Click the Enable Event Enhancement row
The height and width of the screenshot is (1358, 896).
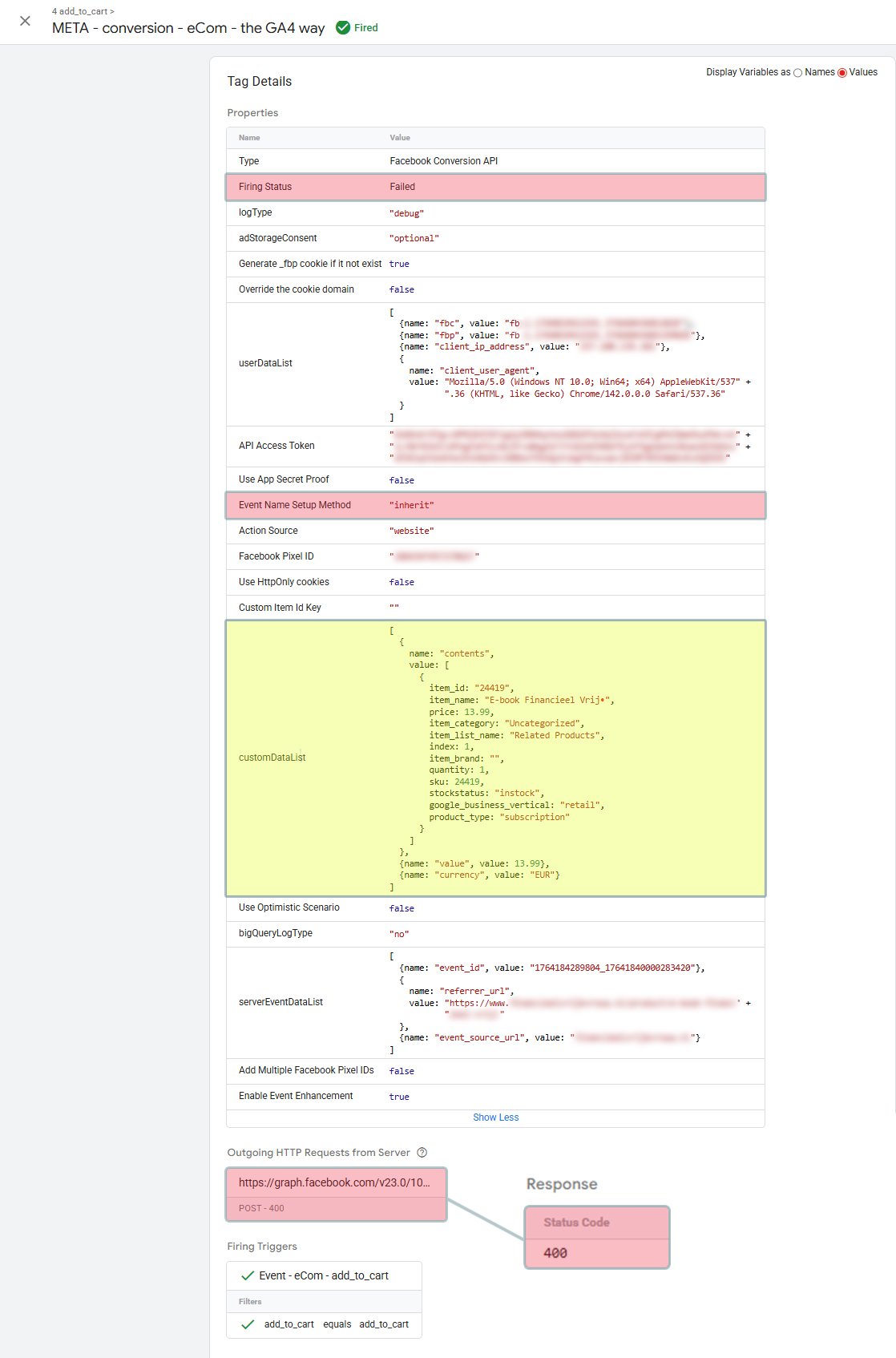[x=495, y=1096]
